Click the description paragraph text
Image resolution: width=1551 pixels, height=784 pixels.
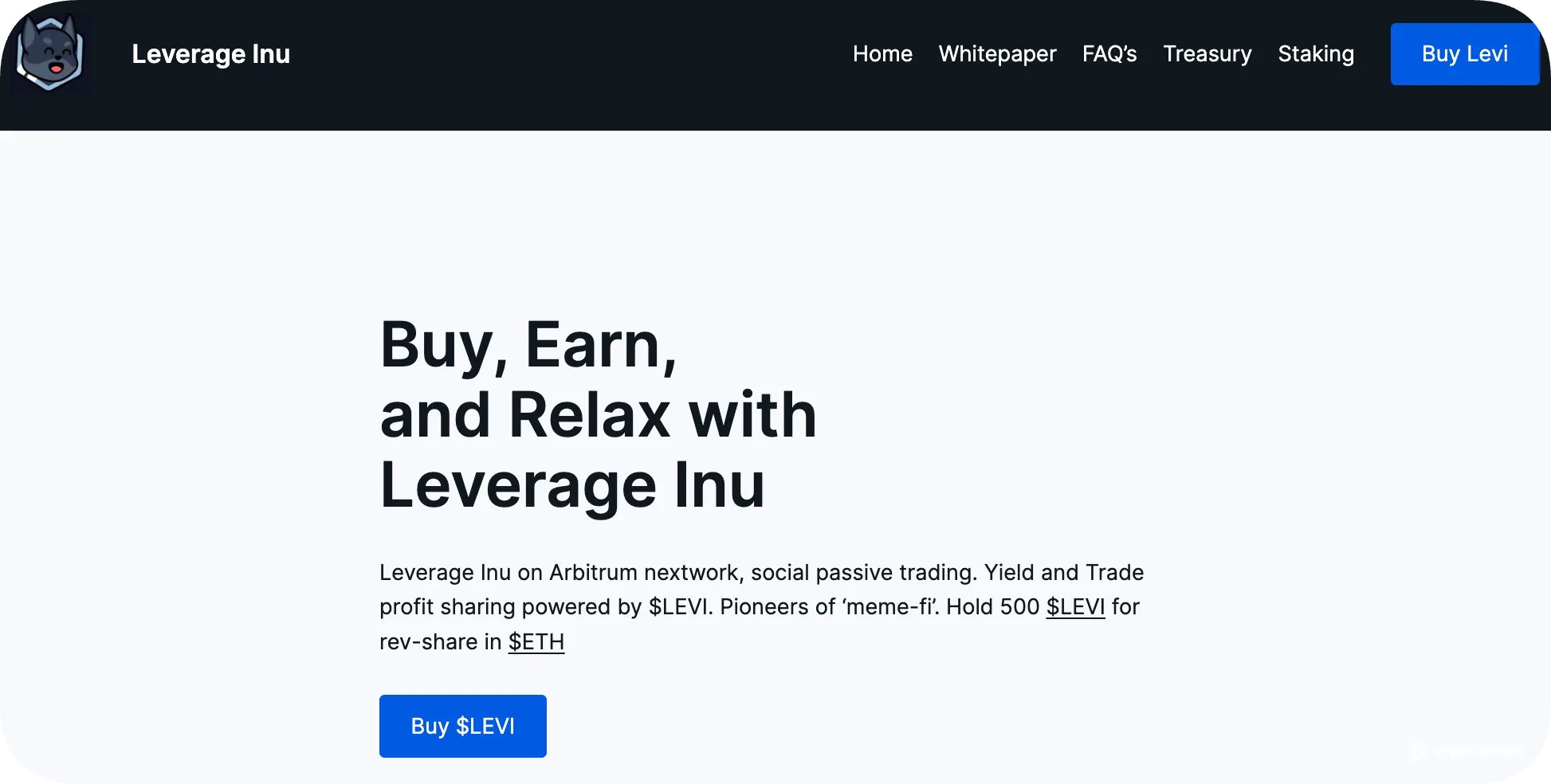click(x=761, y=606)
